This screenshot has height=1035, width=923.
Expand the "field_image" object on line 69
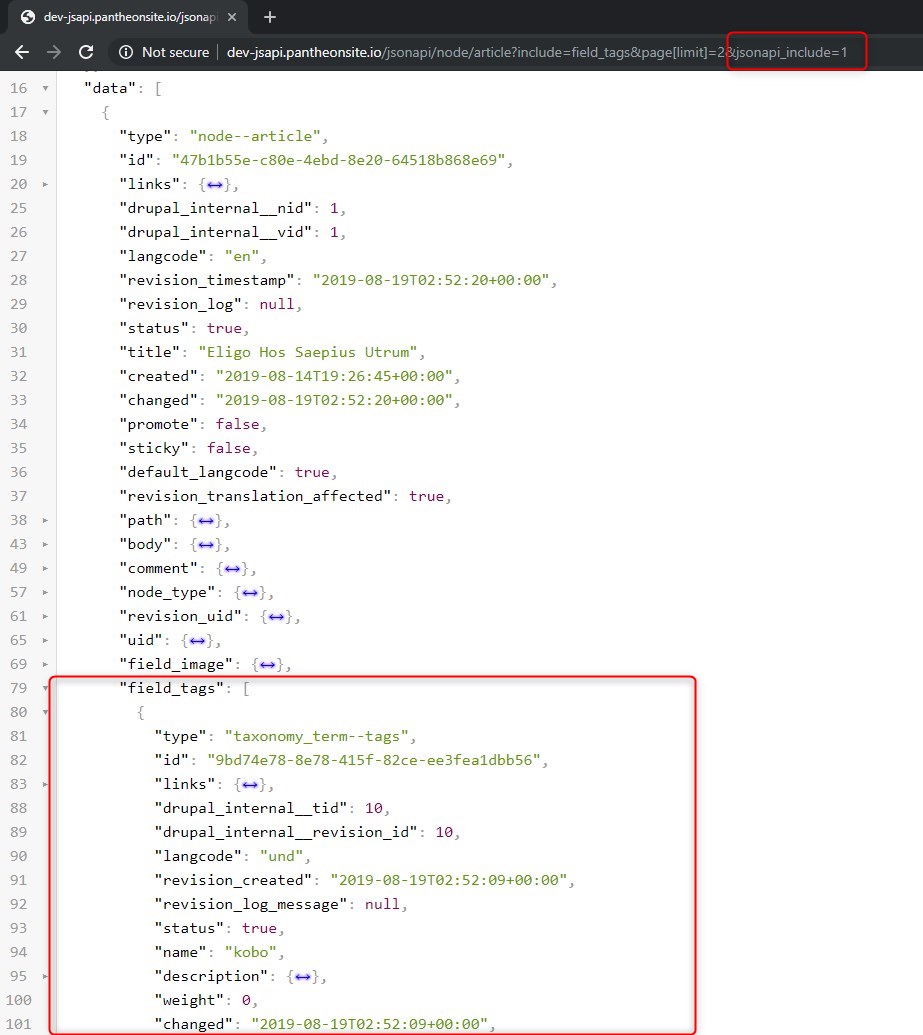click(45, 664)
